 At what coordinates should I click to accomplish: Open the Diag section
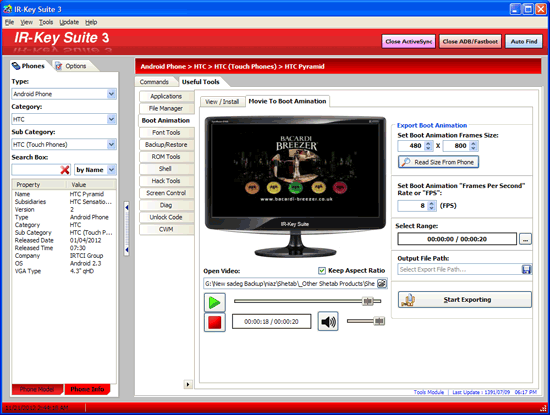tap(166, 205)
